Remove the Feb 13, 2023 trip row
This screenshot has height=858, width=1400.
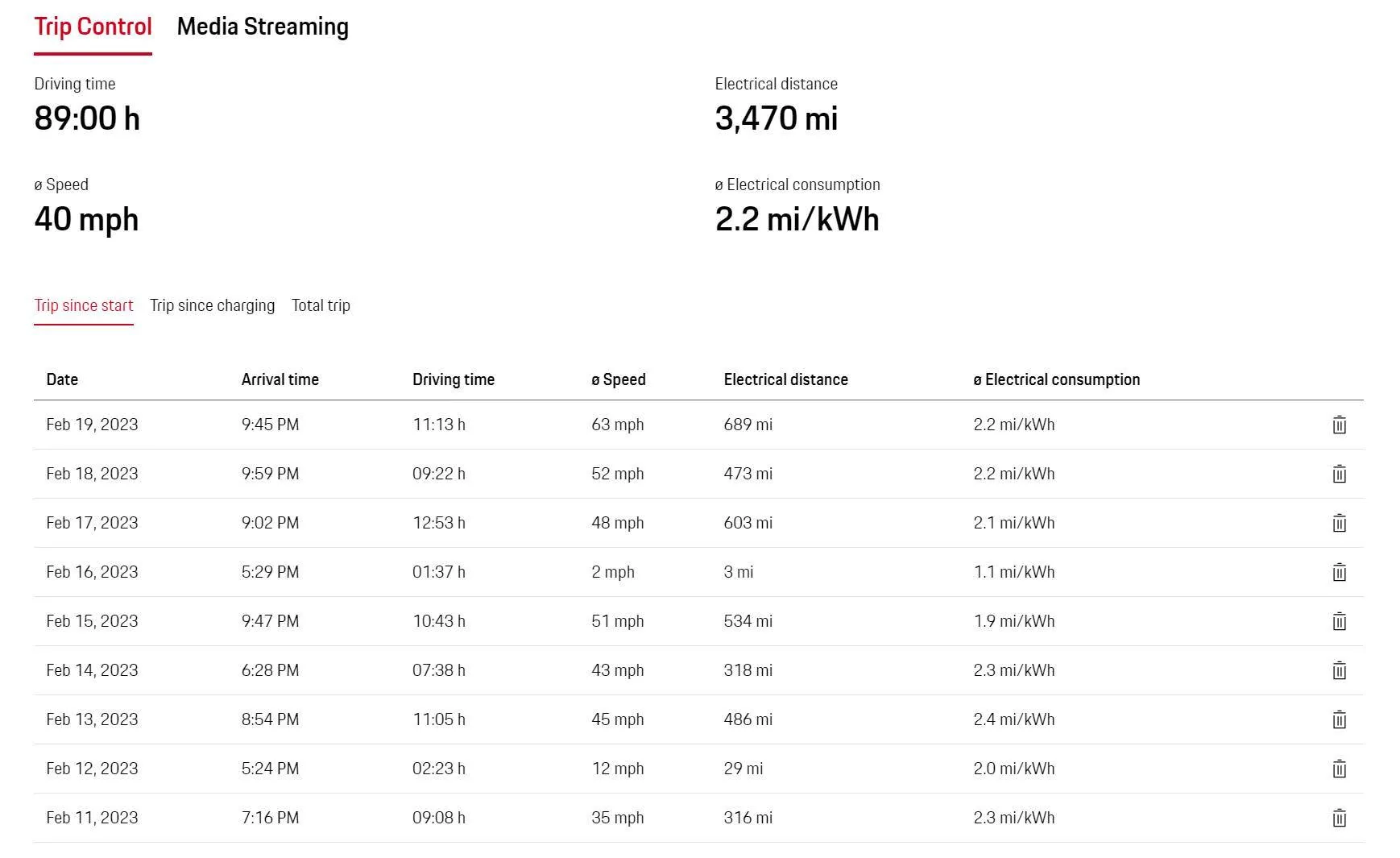tap(1339, 719)
